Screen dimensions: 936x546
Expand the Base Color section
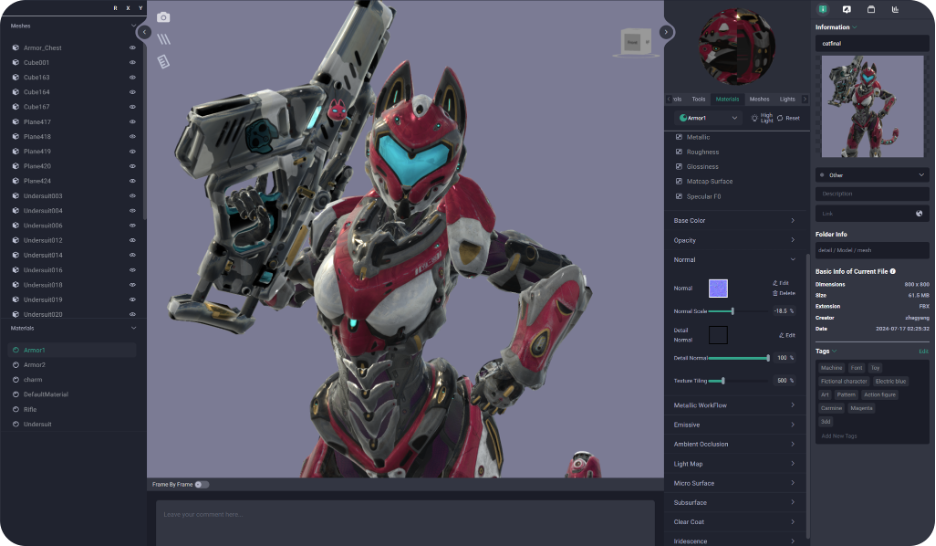pyautogui.click(x=735, y=220)
